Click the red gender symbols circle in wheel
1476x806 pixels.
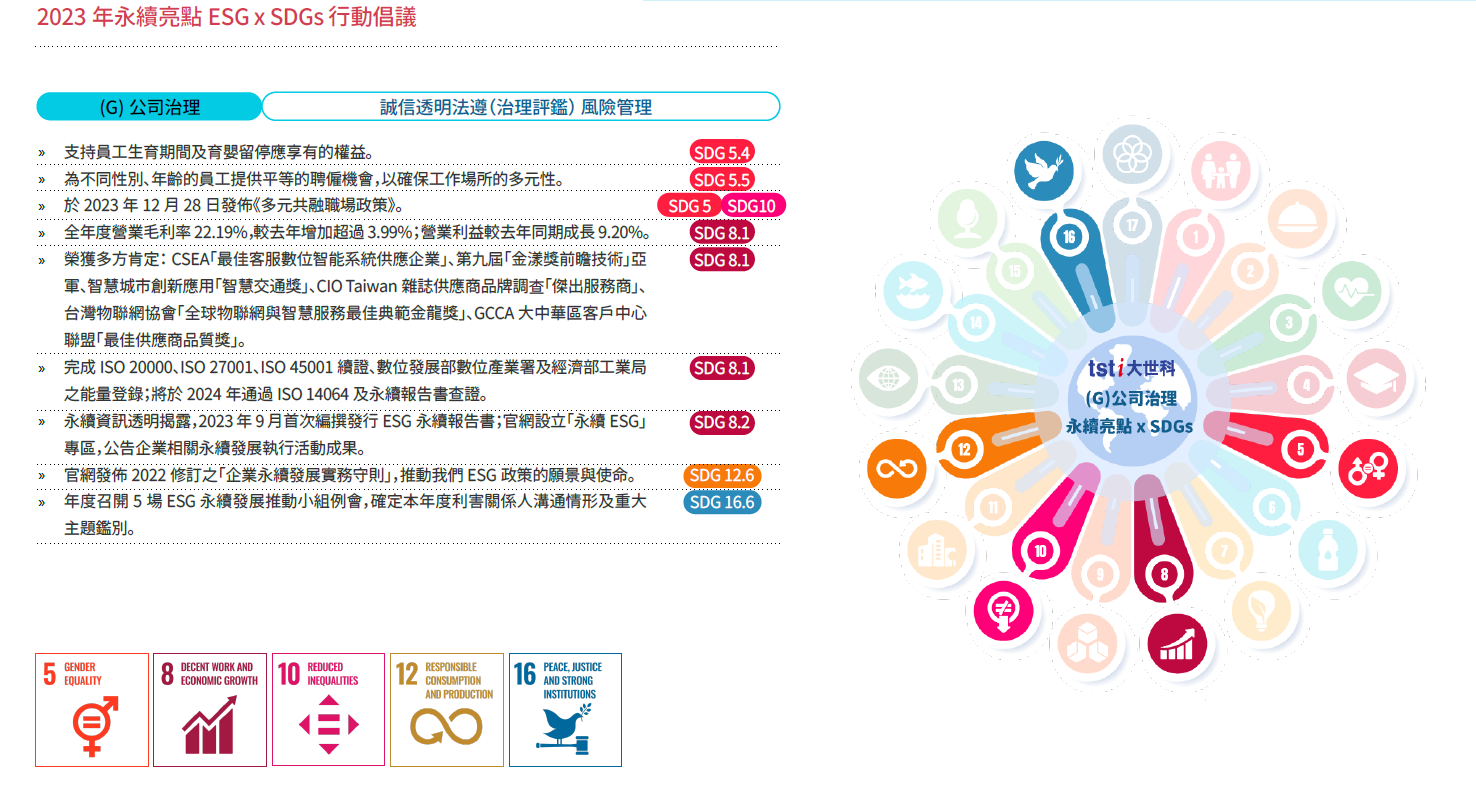pyautogui.click(x=1367, y=469)
